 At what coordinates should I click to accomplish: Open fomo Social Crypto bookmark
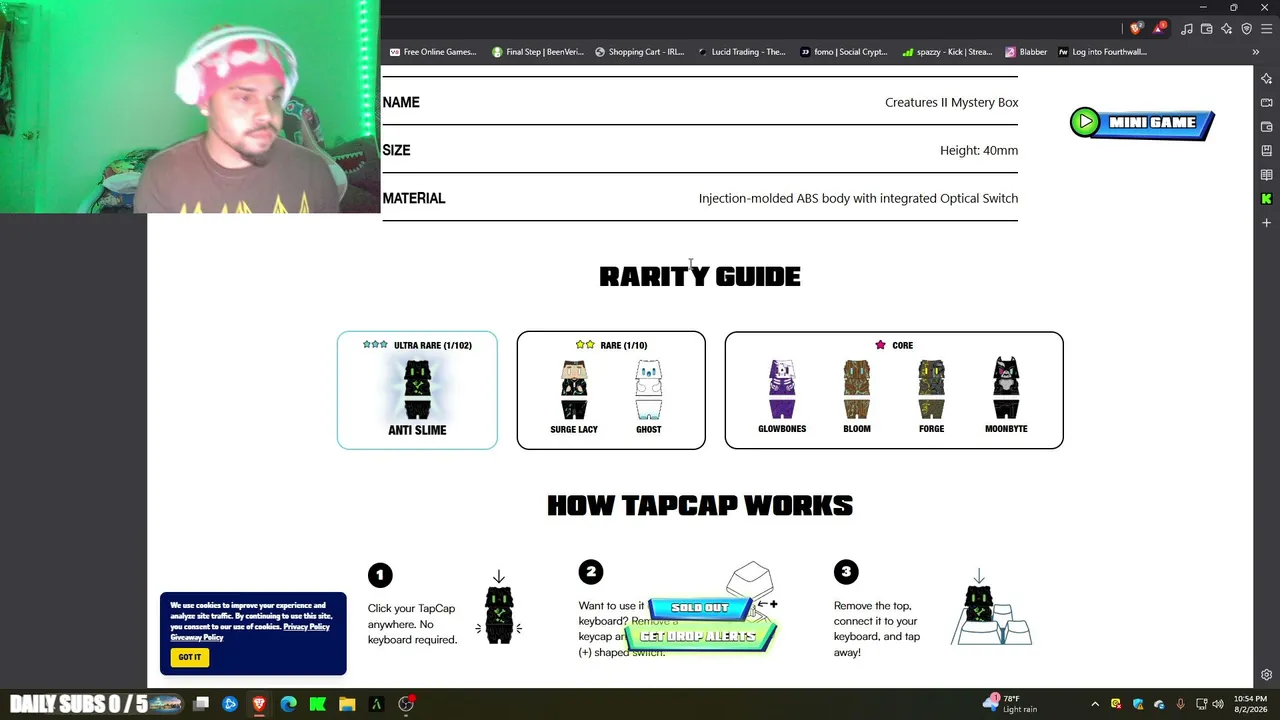[844, 52]
